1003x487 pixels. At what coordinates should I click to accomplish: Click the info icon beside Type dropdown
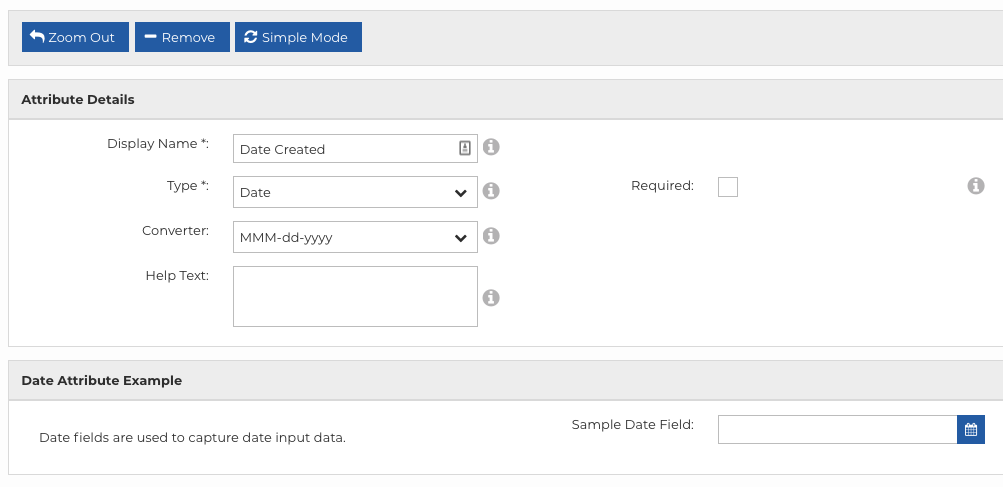point(491,191)
